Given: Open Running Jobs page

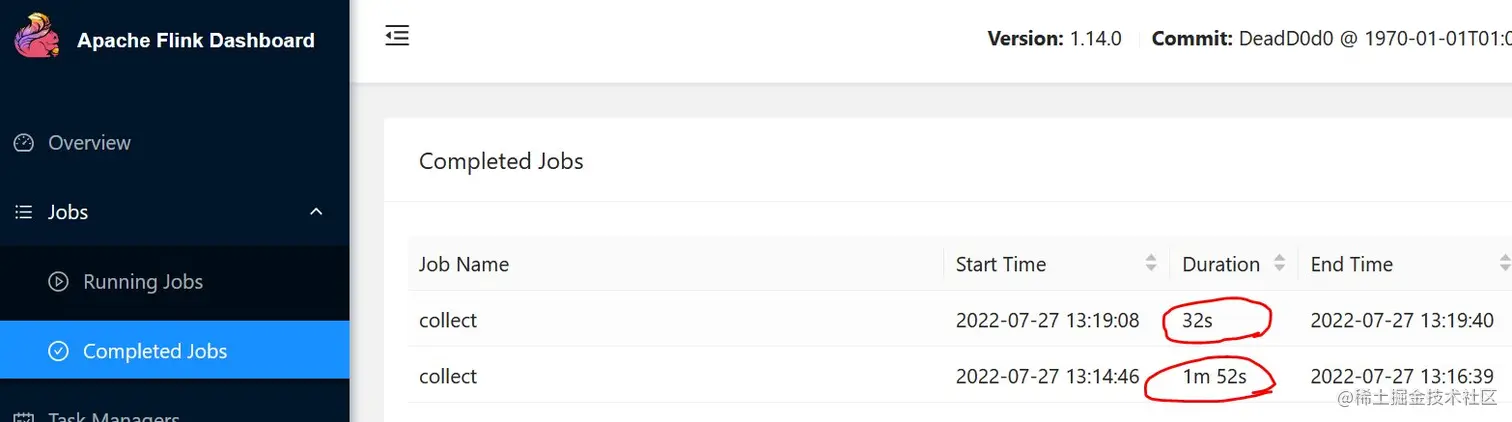Looking at the screenshot, I should pos(143,282).
